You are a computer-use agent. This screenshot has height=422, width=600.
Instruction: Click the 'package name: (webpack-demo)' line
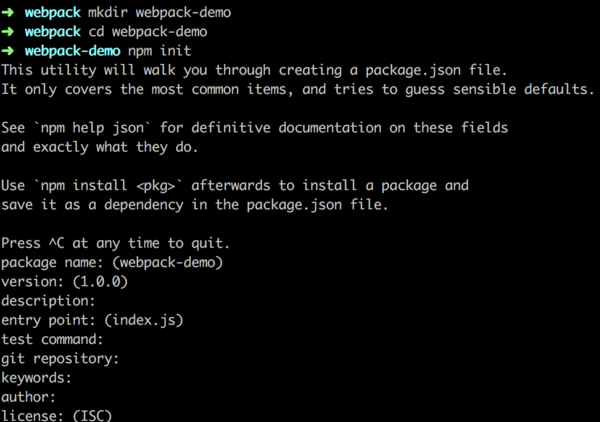pyautogui.click(x=111, y=263)
